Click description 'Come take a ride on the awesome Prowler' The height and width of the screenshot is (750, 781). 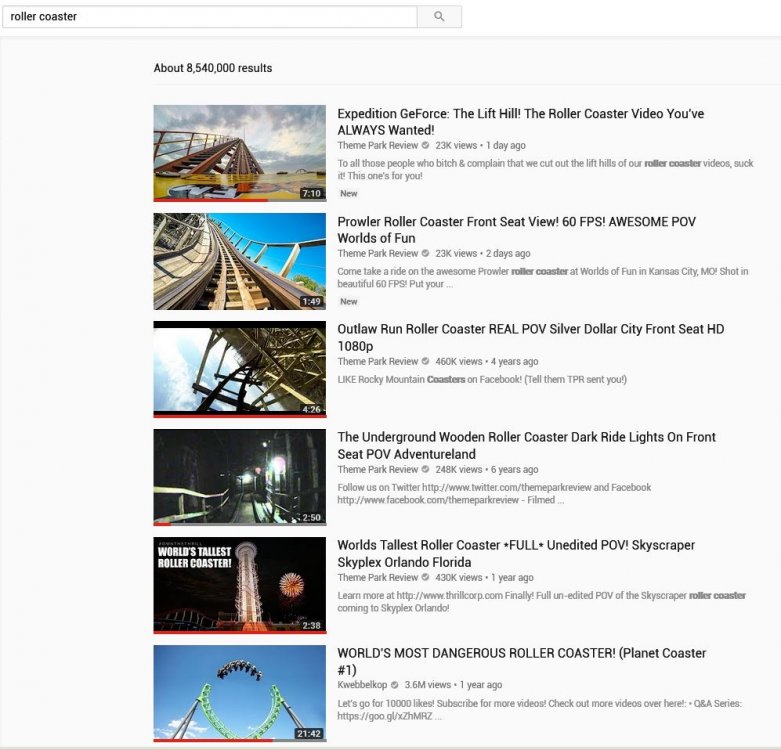[x=543, y=277]
